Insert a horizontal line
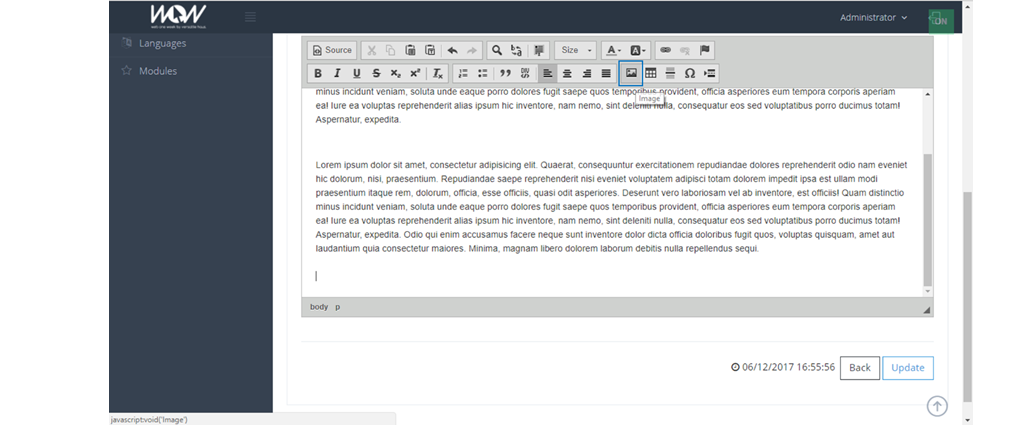Image resolution: width=1034 pixels, height=429 pixels. click(x=670, y=73)
